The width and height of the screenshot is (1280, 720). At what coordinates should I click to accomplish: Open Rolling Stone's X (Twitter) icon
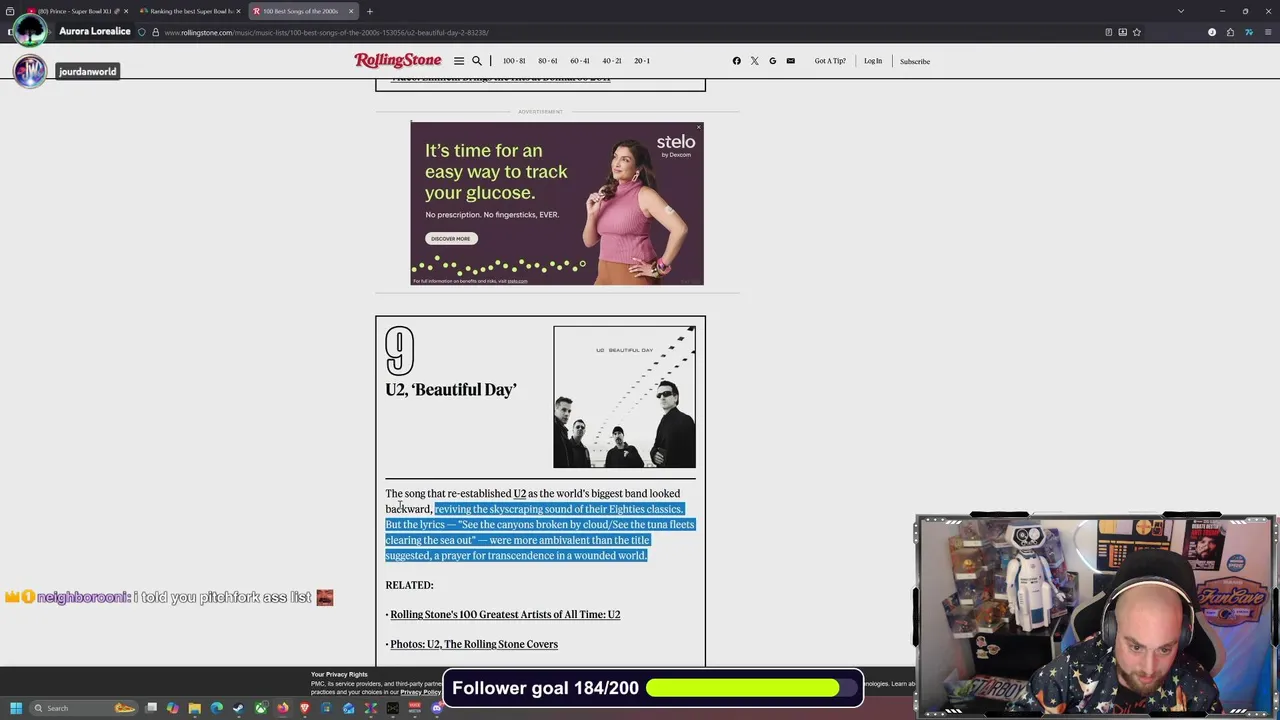[755, 61]
